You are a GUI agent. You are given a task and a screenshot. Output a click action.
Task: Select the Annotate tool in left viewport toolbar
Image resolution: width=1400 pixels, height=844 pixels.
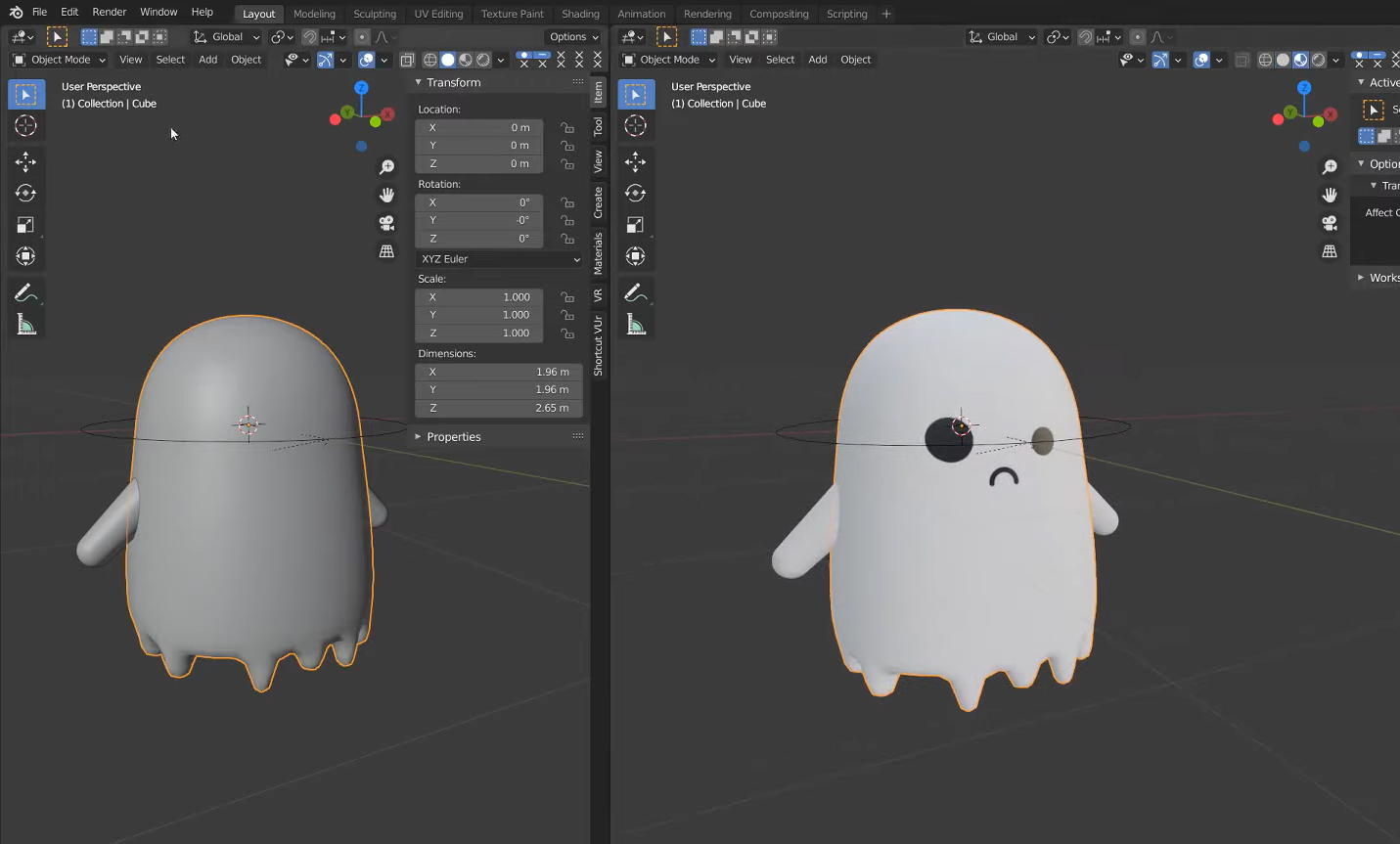26,292
